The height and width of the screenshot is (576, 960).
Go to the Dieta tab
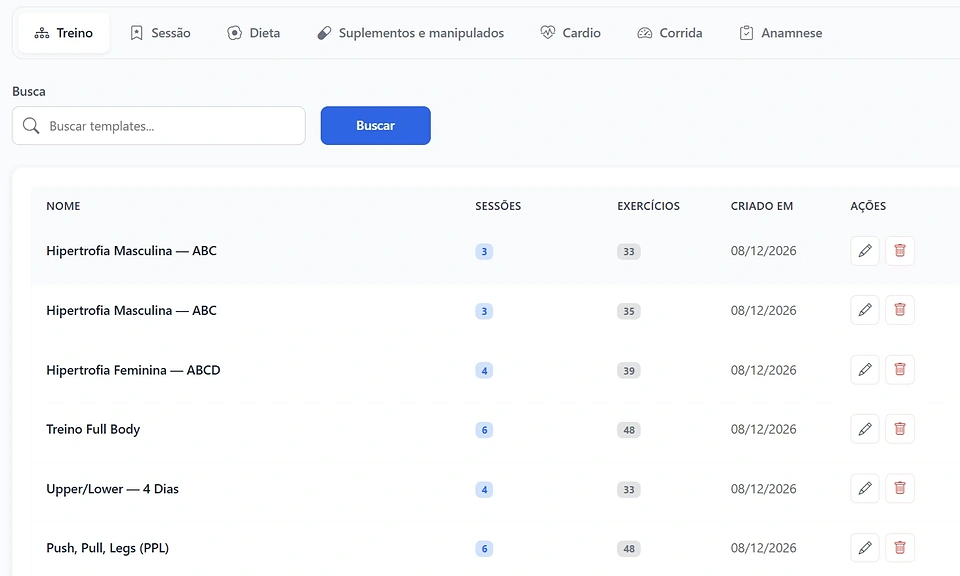(253, 33)
